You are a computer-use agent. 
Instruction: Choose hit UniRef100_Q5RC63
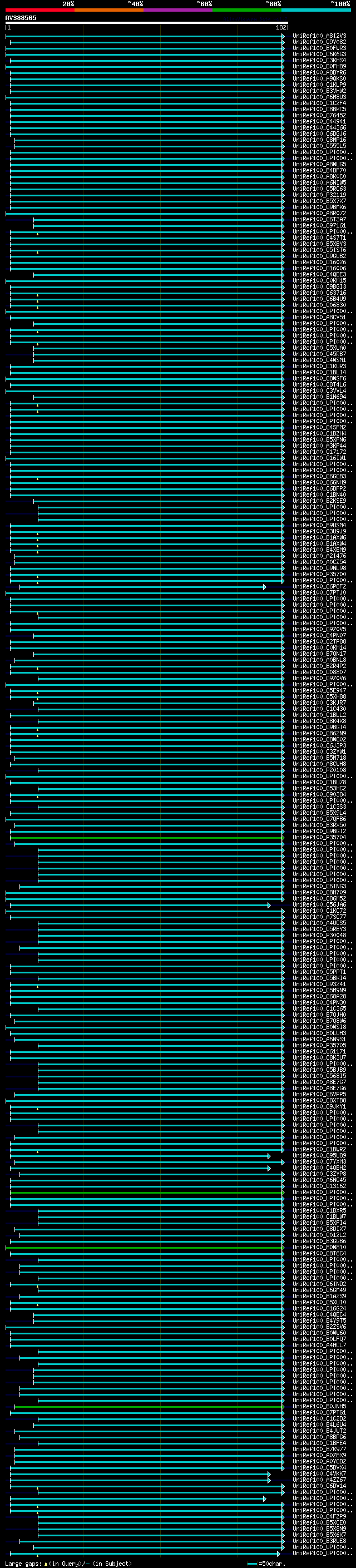coord(319,189)
